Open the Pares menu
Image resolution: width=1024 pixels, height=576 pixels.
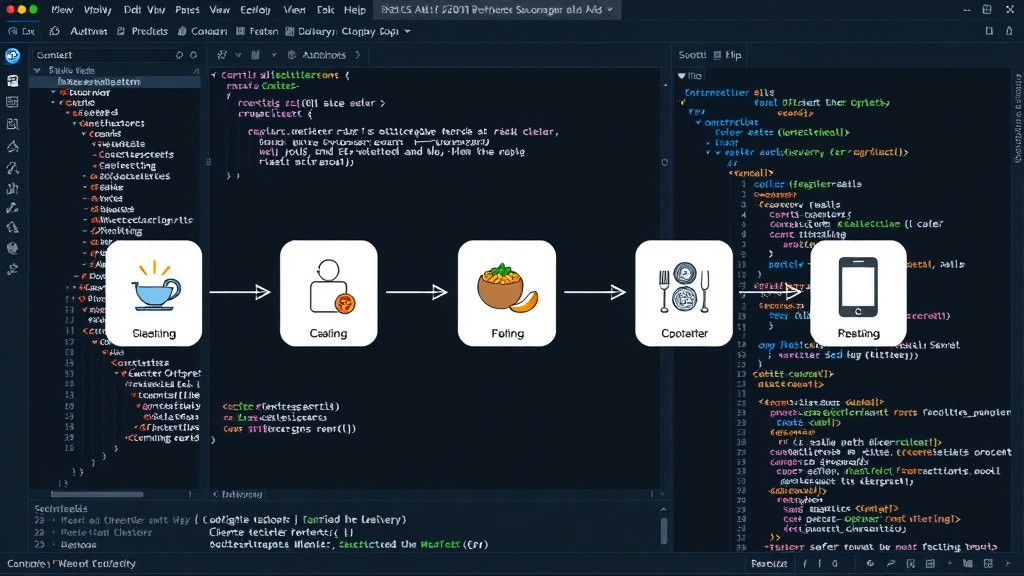click(x=187, y=10)
